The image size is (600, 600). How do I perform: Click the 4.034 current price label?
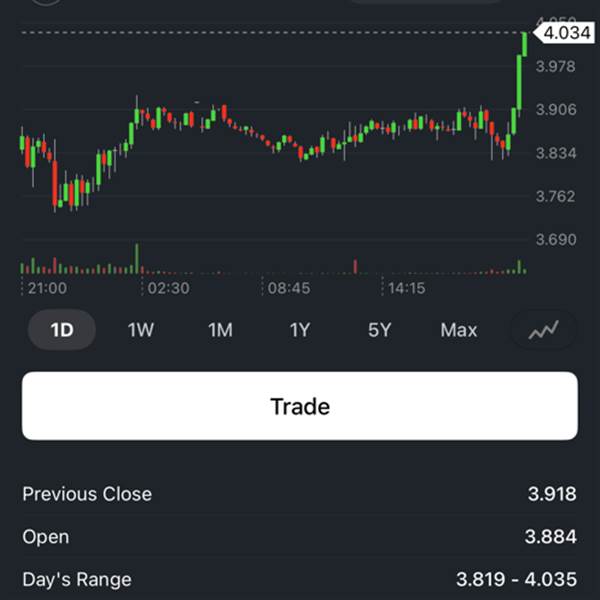[563, 33]
